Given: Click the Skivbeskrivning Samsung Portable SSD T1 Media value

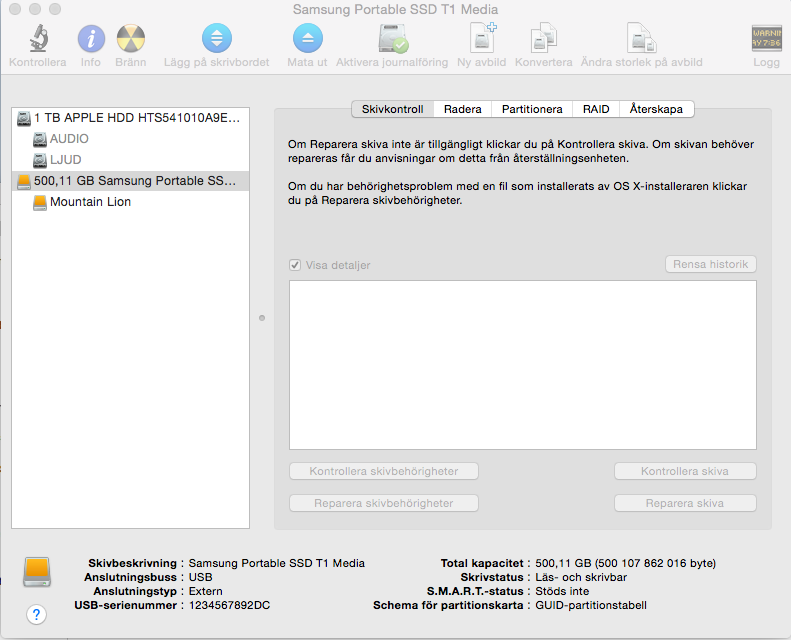Looking at the screenshot, I should tap(276, 563).
